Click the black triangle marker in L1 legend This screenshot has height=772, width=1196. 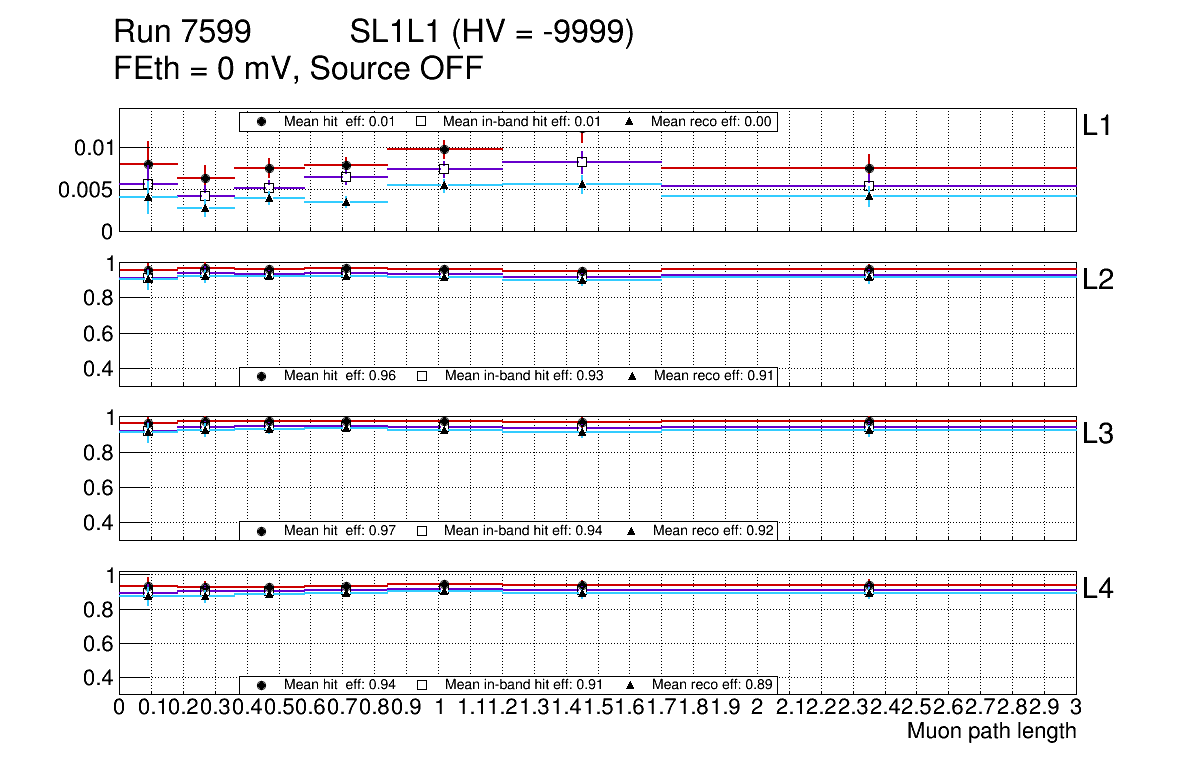click(630, 121)
